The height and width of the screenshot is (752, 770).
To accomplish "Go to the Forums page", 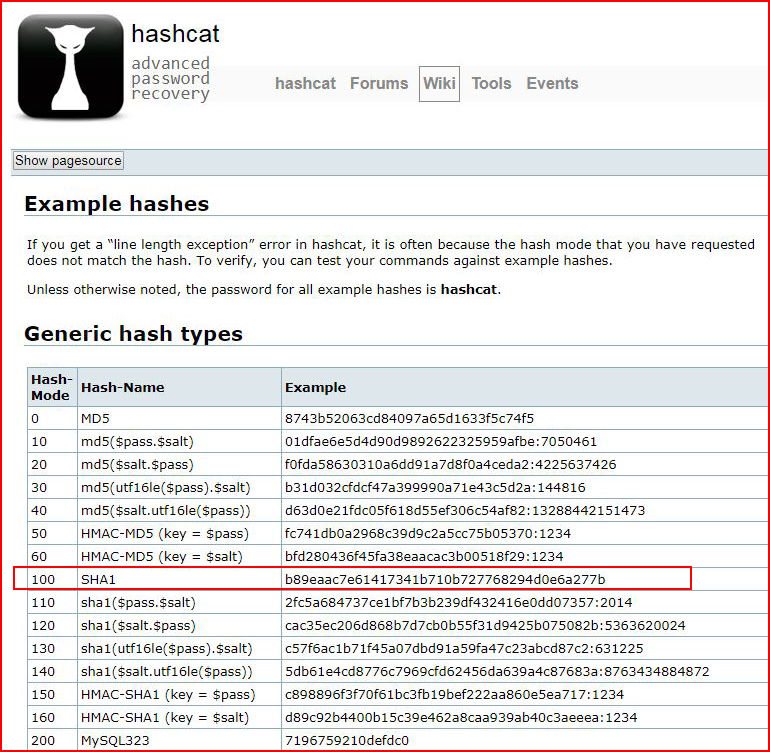I will (379, 84).
